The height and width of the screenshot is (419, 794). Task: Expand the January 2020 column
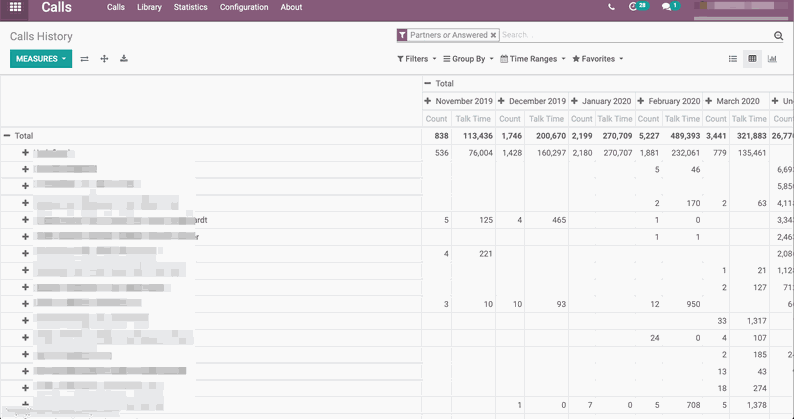point(601,101)
